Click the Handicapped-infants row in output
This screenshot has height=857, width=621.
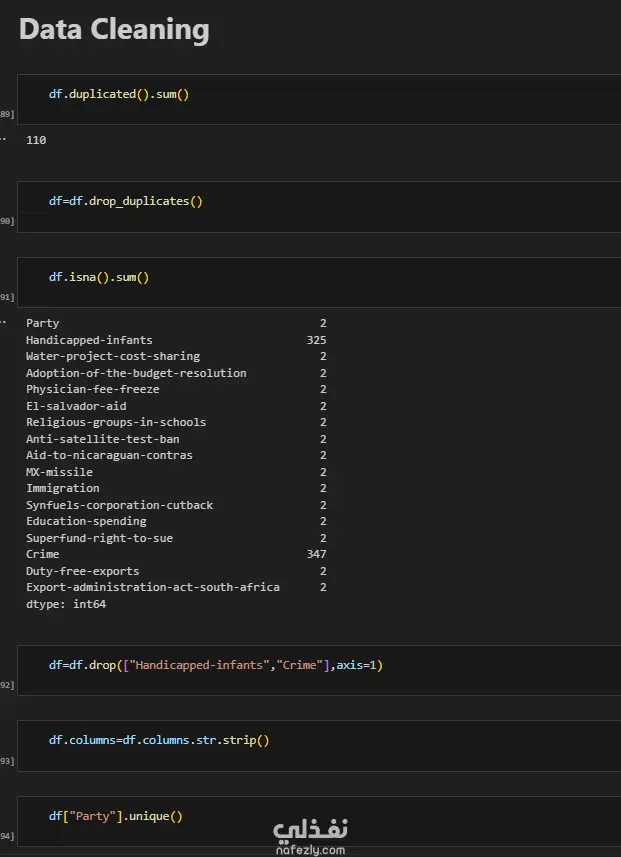click(x=89, y=340)
